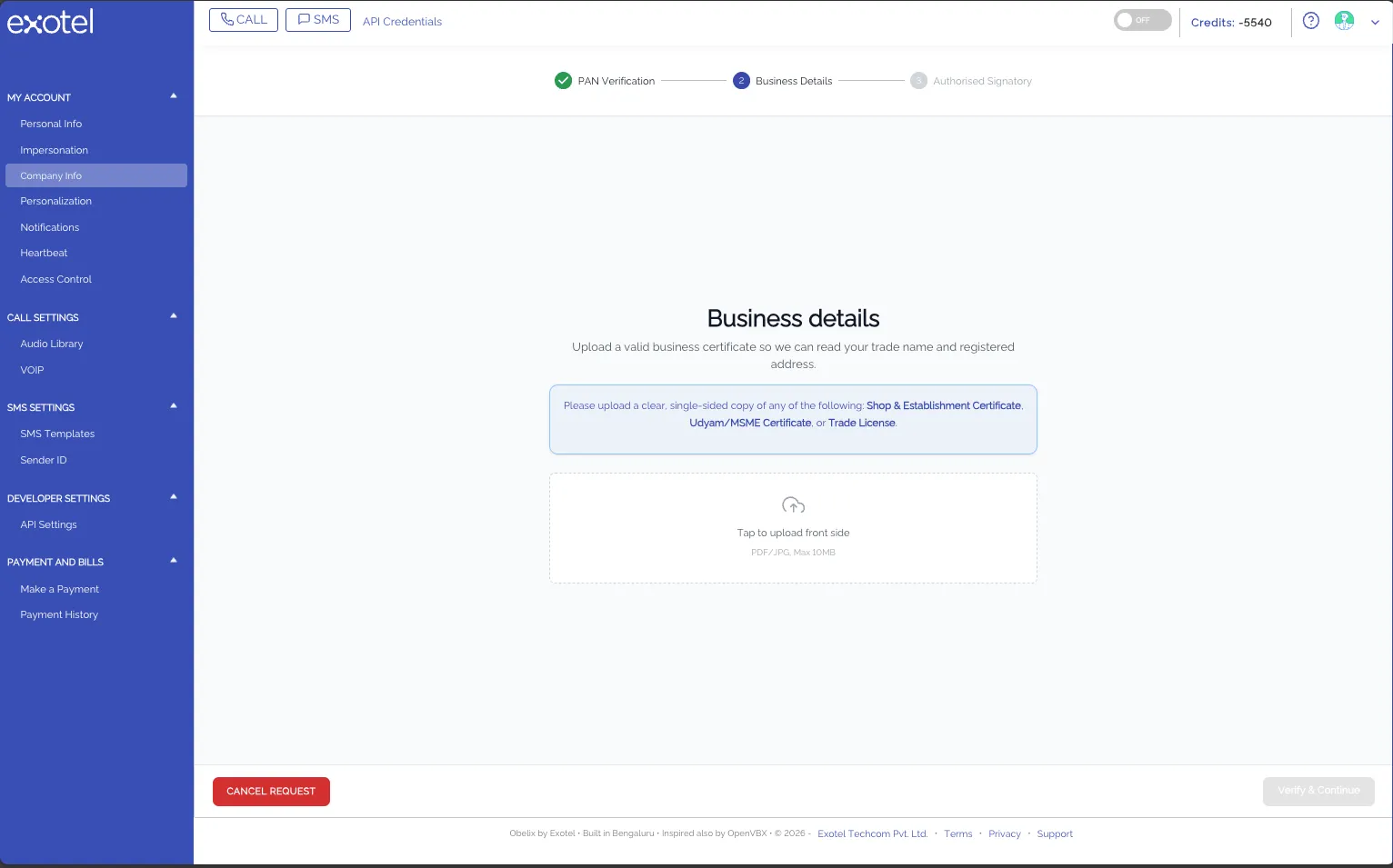
Task: Toggle the OFF switch in header
Action: click(x=1142, y=20)
